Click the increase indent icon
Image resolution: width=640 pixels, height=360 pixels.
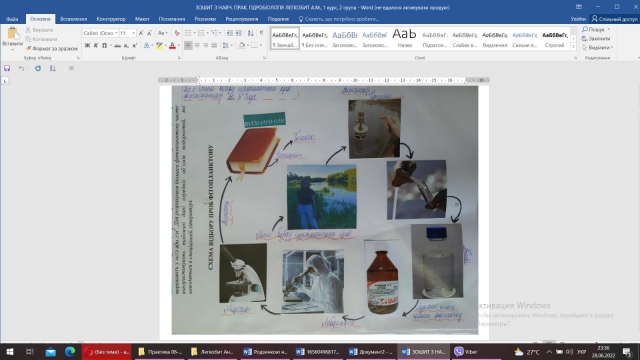tap(239, 33)
